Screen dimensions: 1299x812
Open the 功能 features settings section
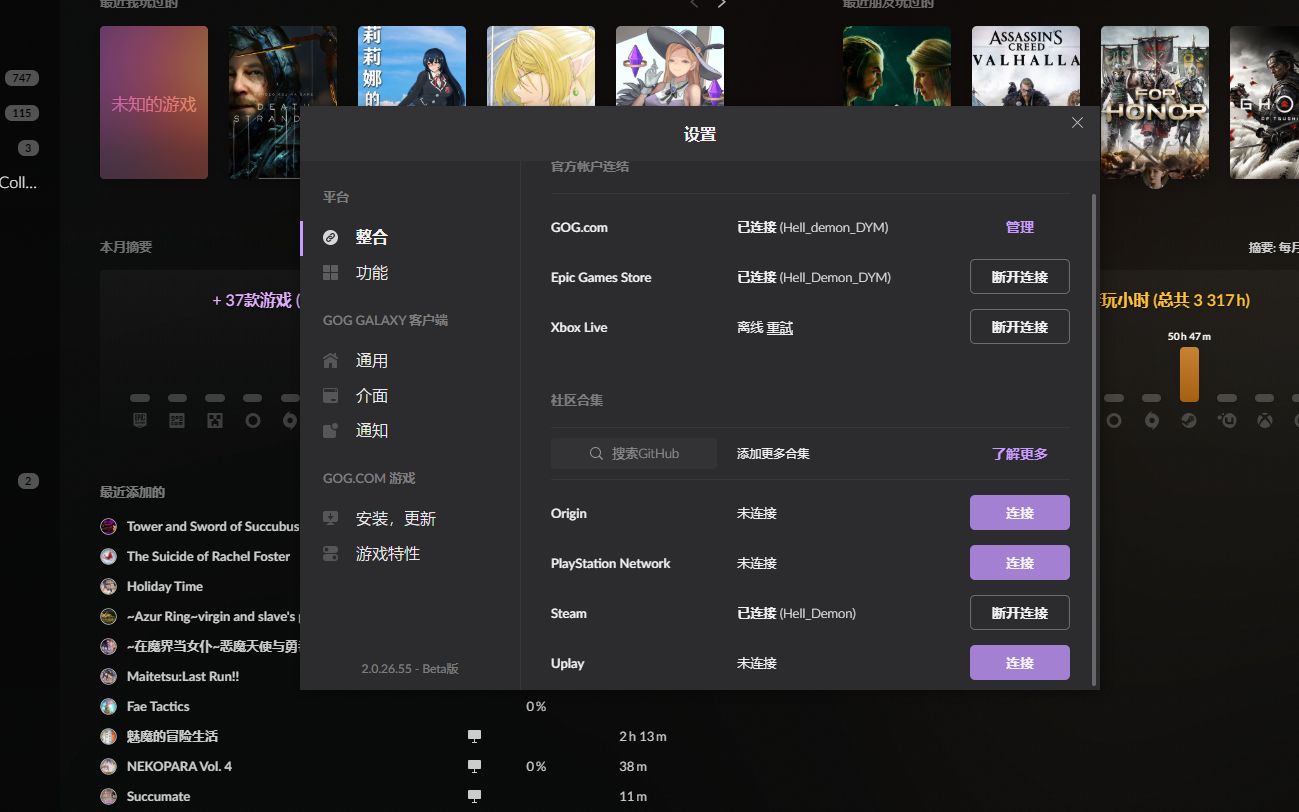pos(371,273)
